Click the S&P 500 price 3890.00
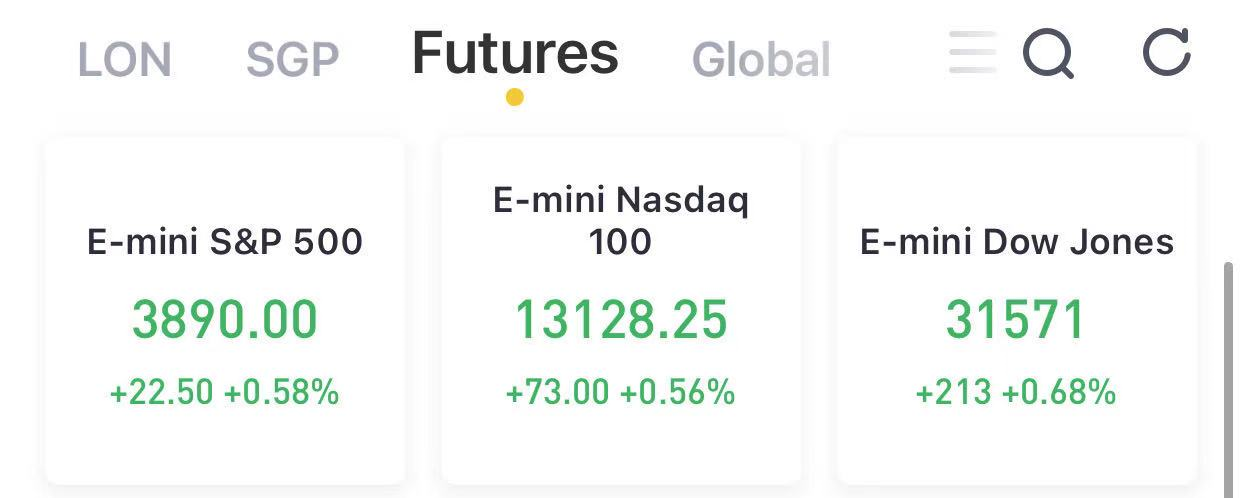1242x498 pixels. [225, 320]
